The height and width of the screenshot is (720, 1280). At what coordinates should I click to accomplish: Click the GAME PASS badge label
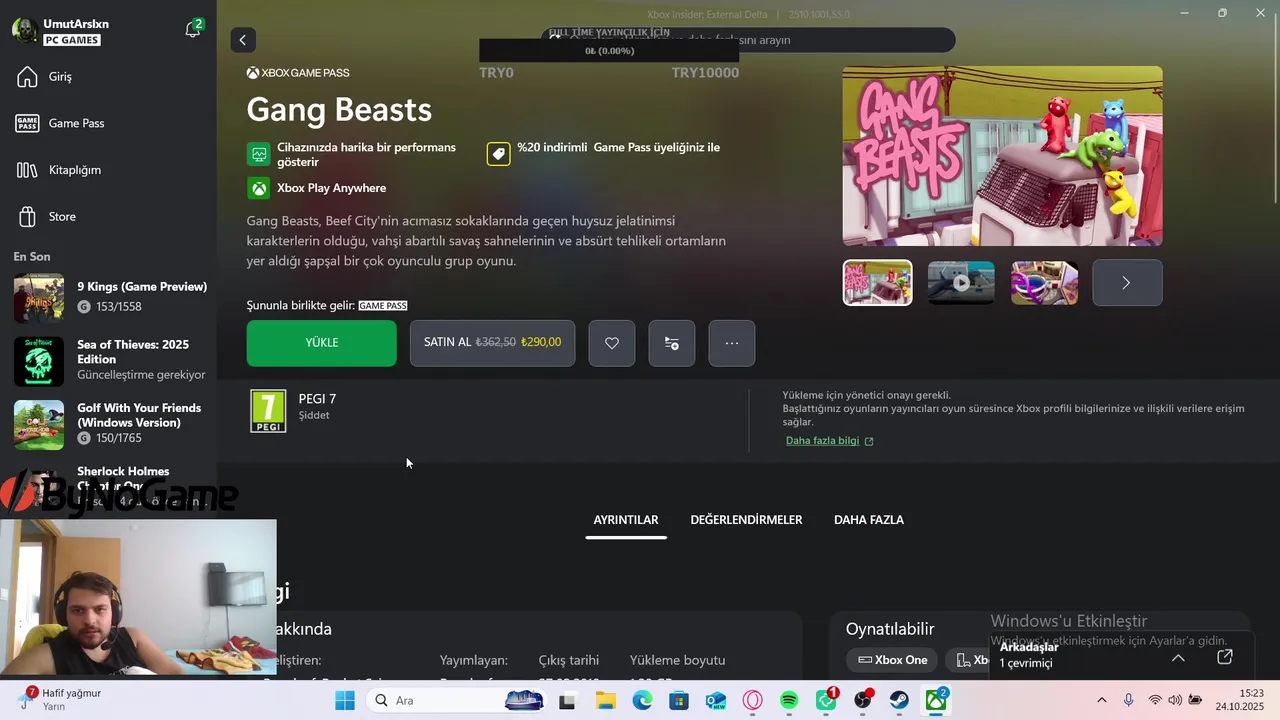pos(383,306)
